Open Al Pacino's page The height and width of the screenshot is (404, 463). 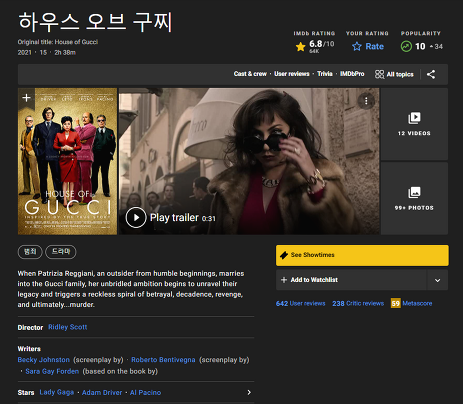[x=145, y=392]
